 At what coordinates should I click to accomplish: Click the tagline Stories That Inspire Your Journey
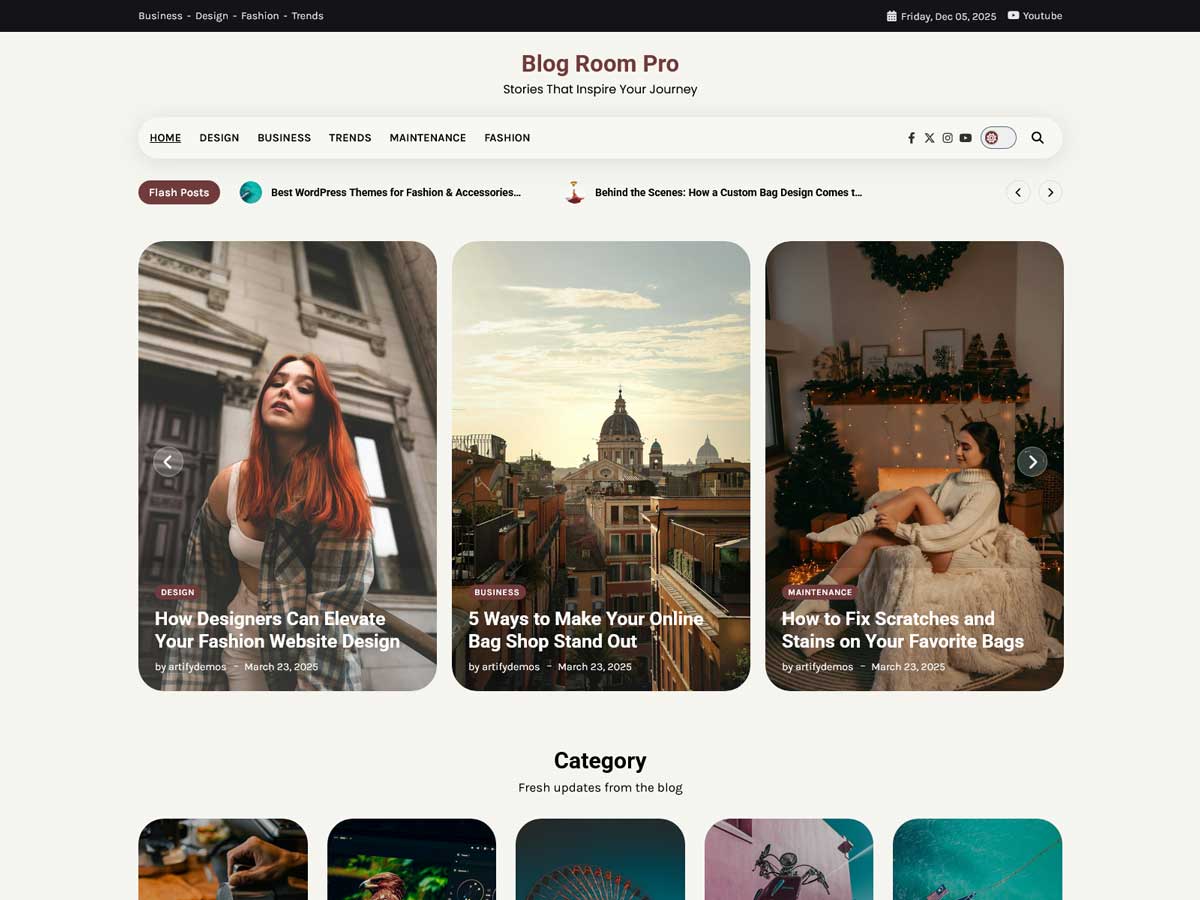pyautogui.click(x=600, y=89)
